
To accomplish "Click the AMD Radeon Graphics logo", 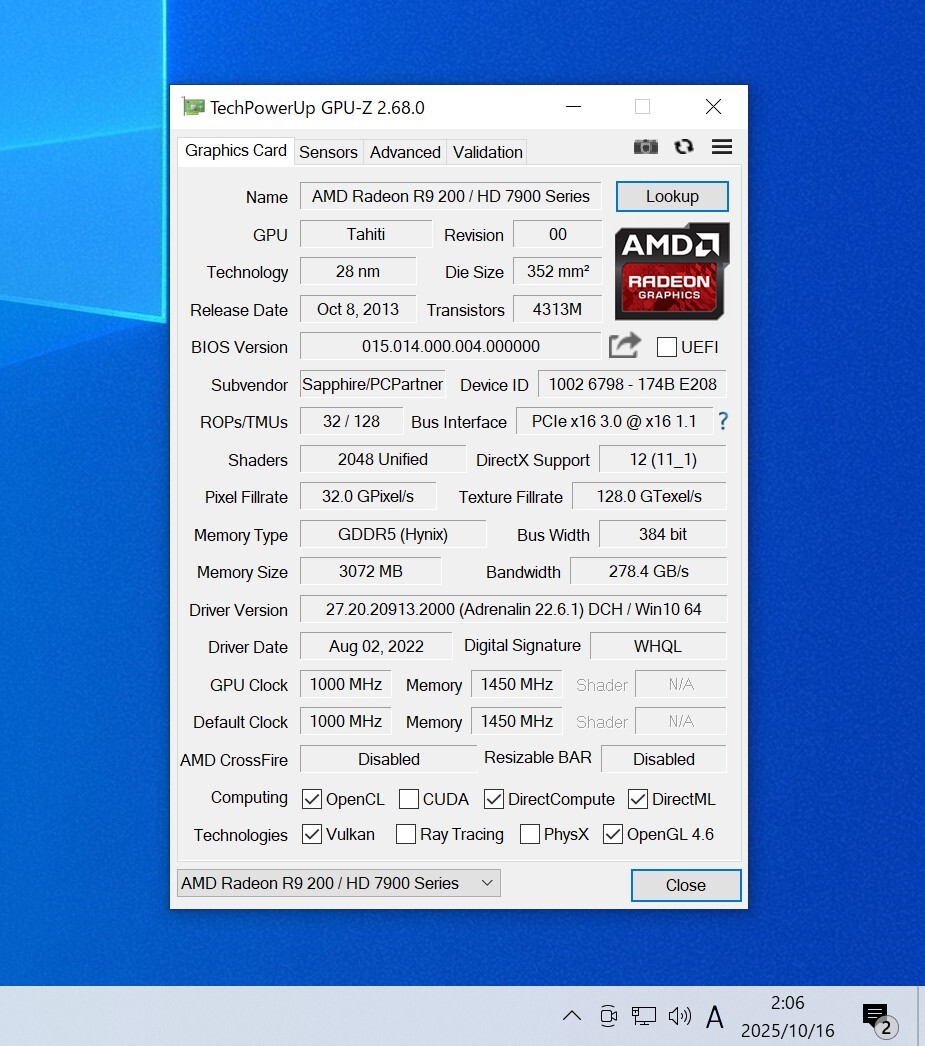I will click(671, 272).
